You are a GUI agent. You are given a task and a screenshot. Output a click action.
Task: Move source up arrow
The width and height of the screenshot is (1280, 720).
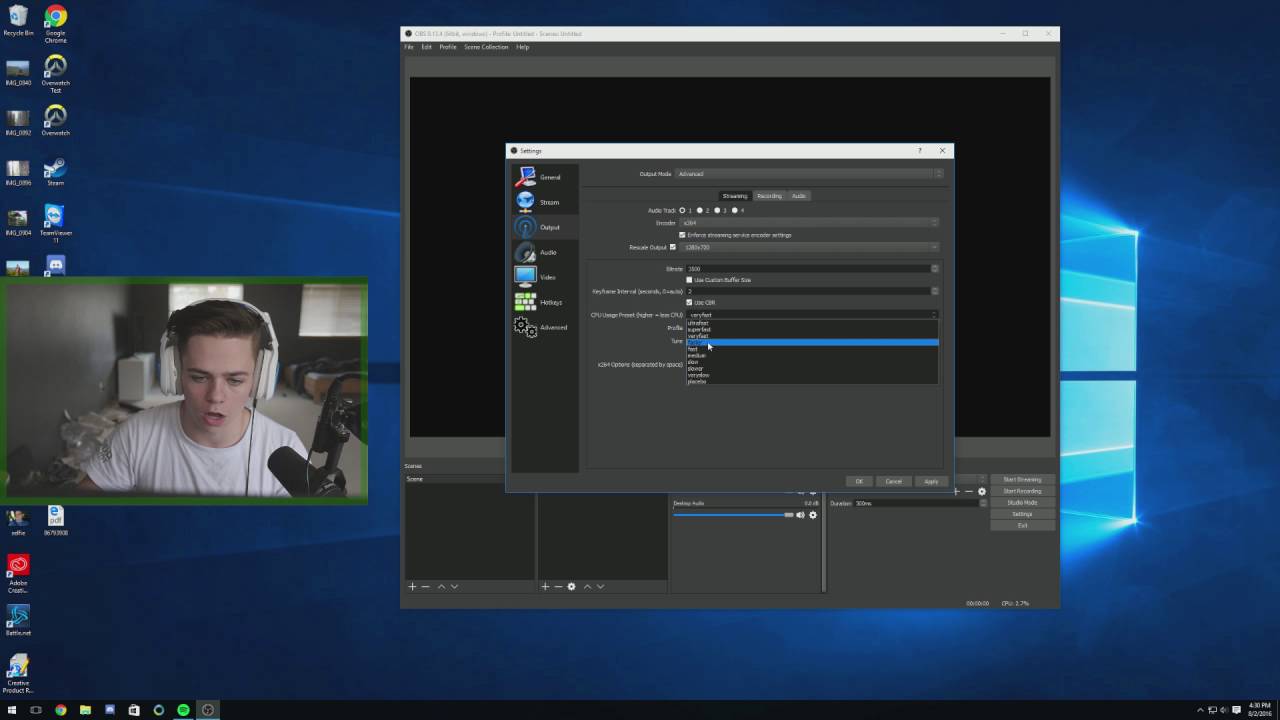[587, 586]
